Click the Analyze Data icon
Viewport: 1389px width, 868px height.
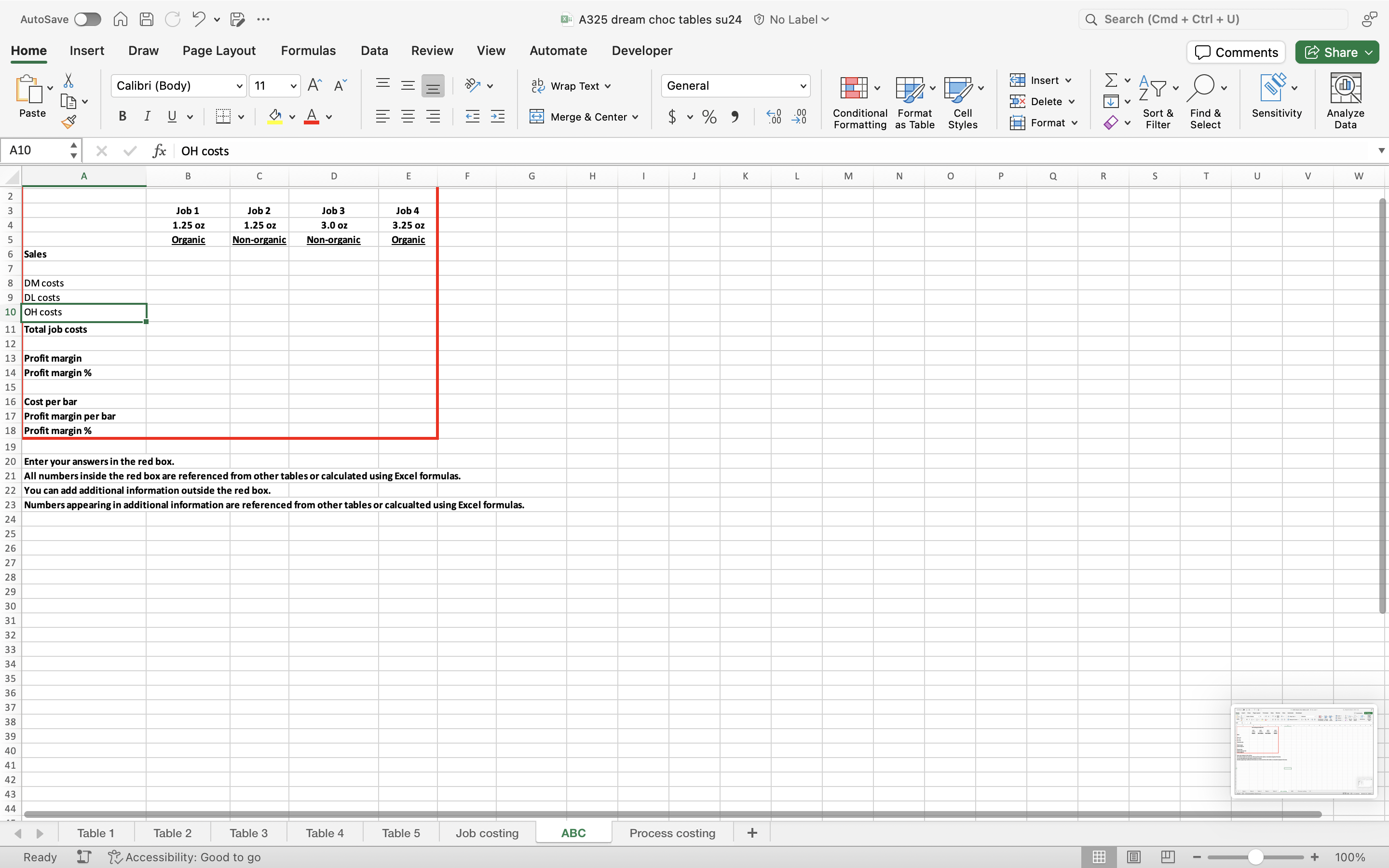coord(1345,101)
